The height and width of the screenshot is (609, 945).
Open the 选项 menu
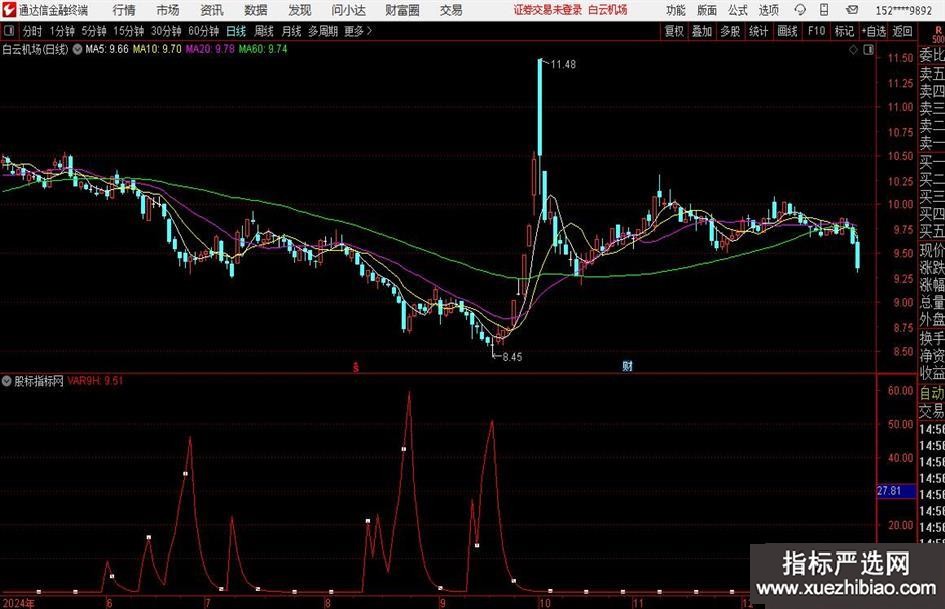pos(769,10)
